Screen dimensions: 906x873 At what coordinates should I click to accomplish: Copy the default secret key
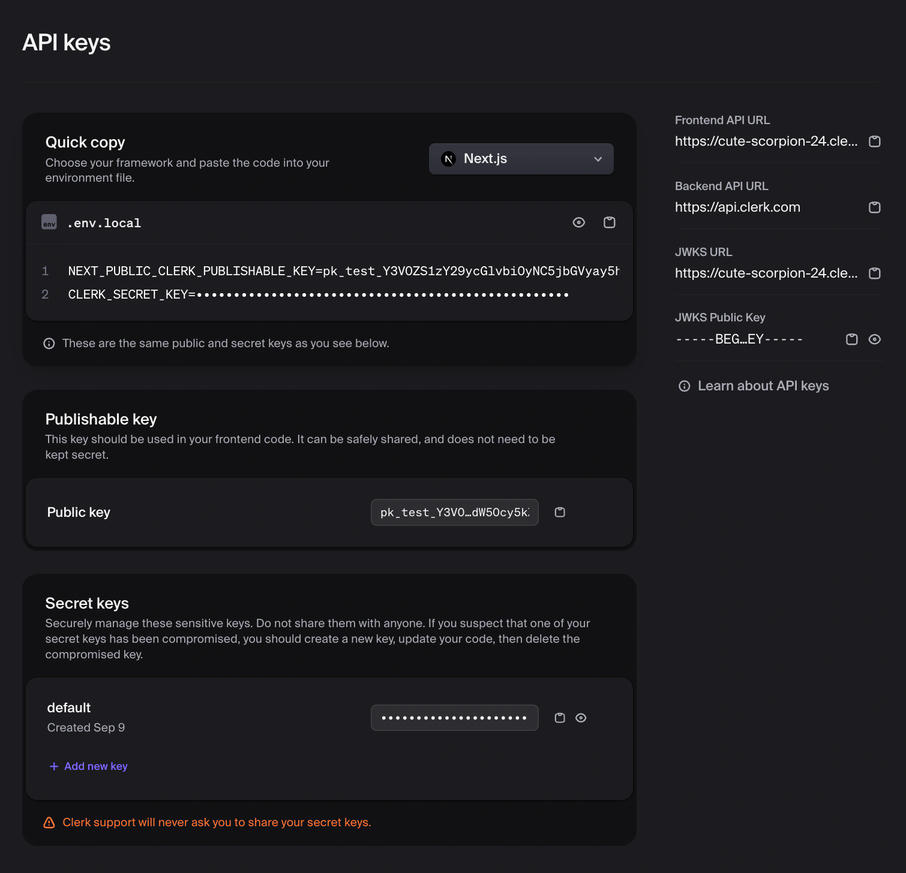559,717
